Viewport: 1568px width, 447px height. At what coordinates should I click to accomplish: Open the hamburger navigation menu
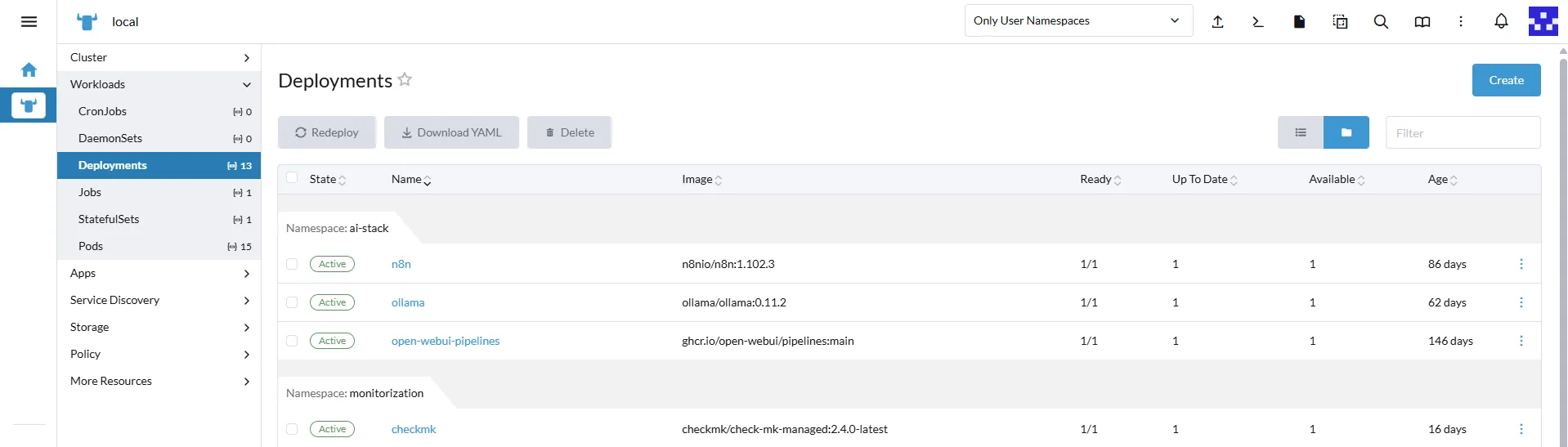pos(29,22)
